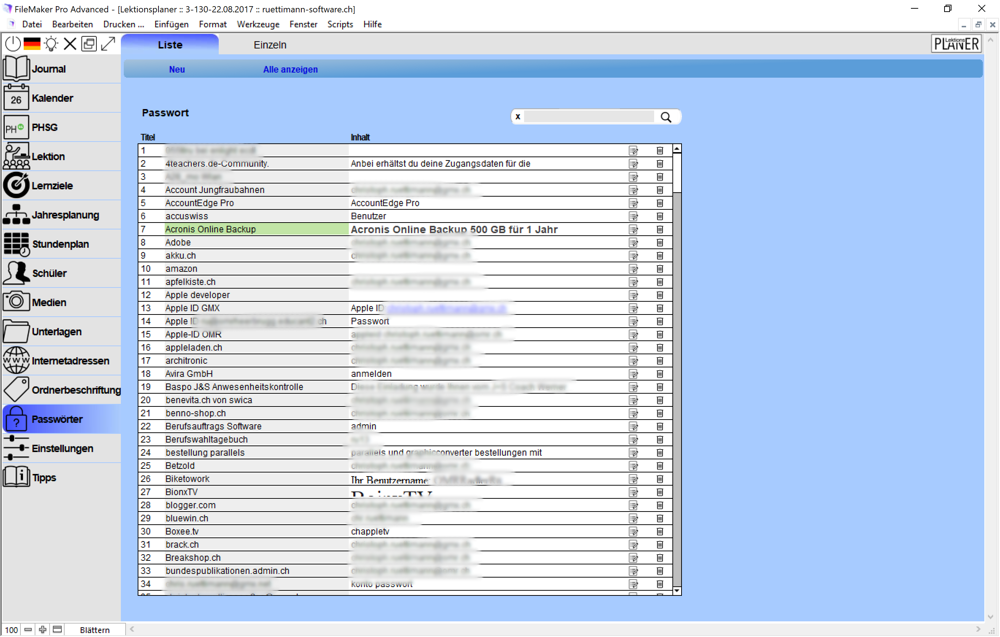Switch to the Einzeln tab
Screen dimensions: 1000x637
[270, 45]
